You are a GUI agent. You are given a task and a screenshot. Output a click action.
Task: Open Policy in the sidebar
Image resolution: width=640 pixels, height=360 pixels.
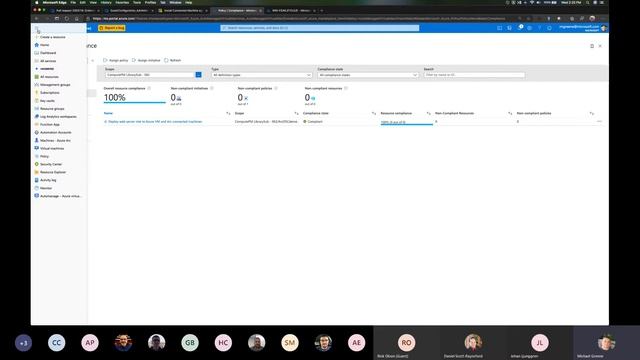[44, 156]
